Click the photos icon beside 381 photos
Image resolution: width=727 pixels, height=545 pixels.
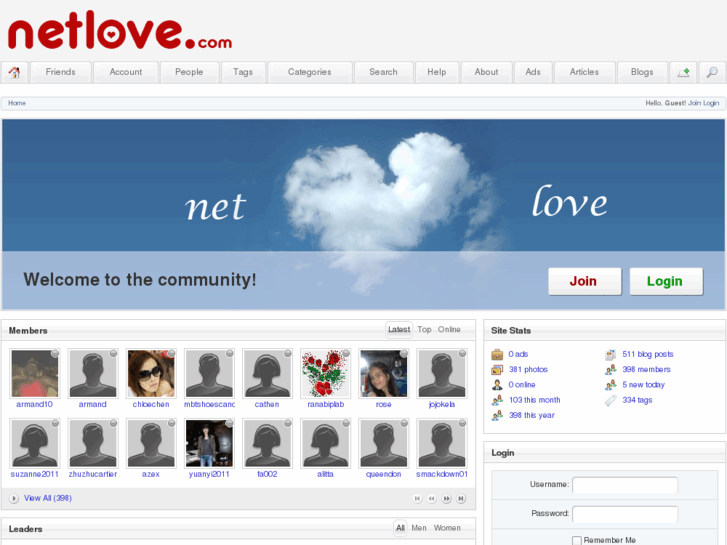[497, 370]
